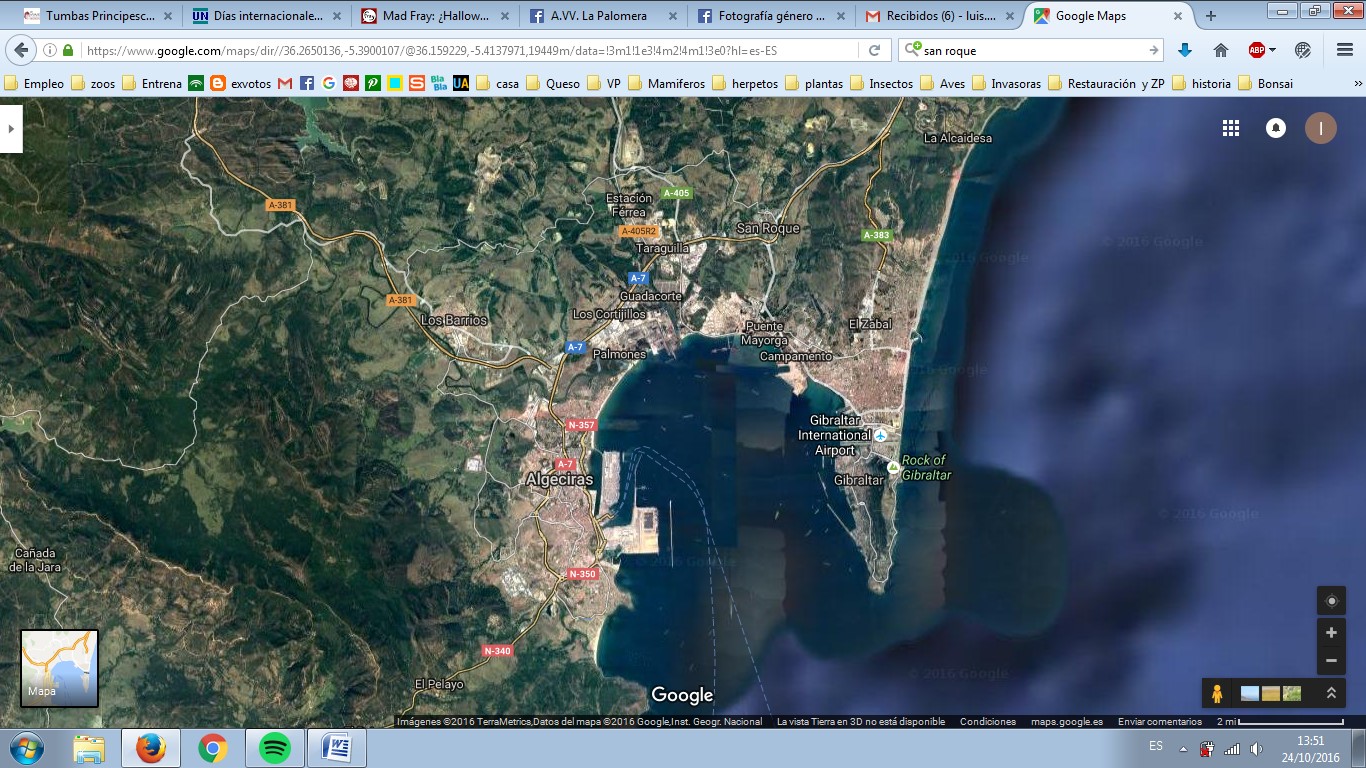Zoom out the map with minus button

1331,660
